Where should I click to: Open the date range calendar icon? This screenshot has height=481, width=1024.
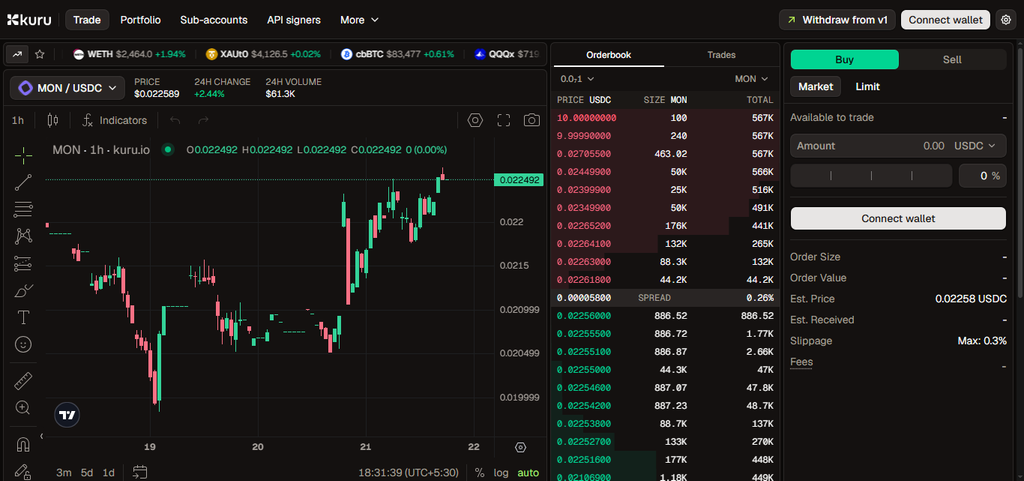click(140, 472)
